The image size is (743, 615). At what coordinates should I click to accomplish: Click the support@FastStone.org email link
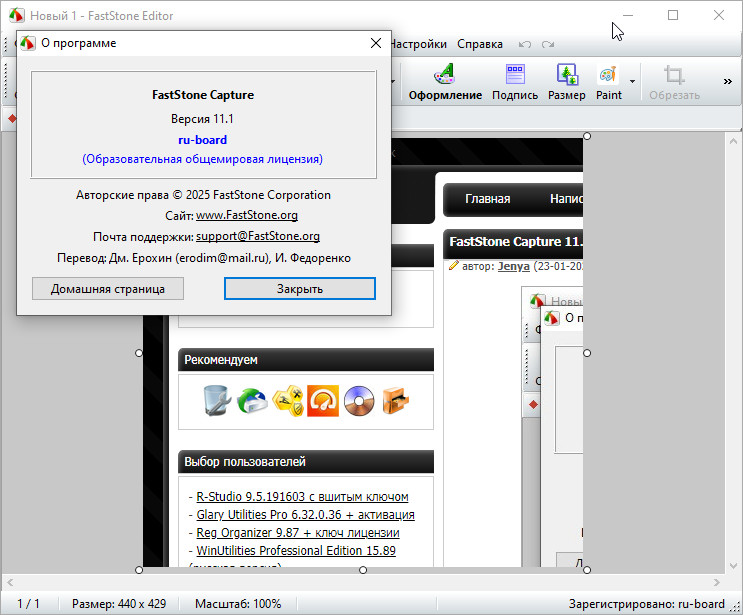258,237
